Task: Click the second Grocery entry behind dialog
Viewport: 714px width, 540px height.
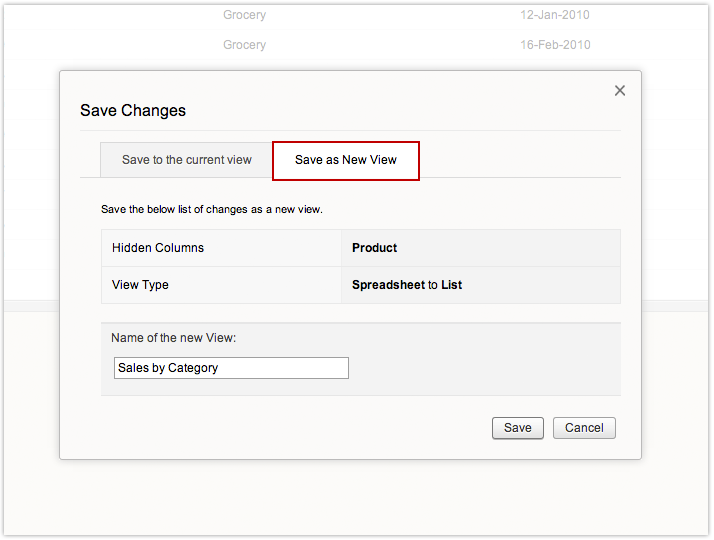Action: tap(244, 45)
